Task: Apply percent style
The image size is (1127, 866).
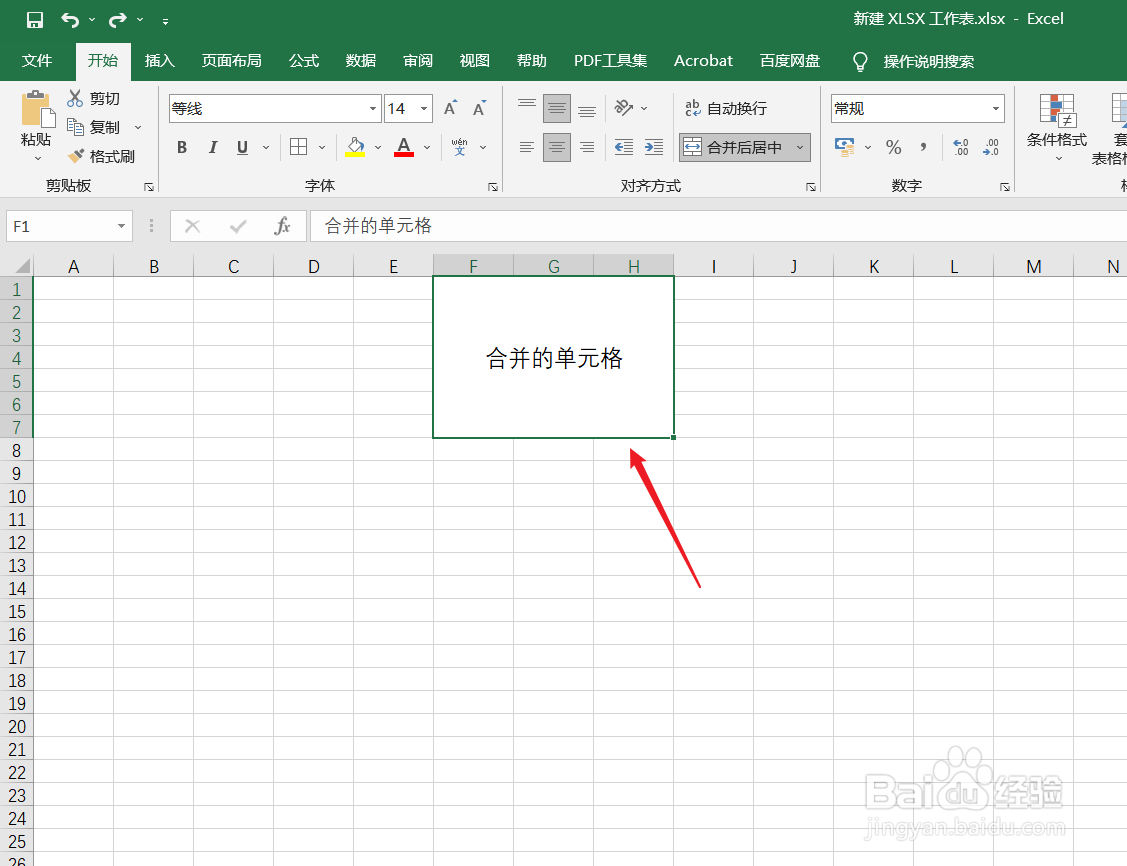Action: coord(893,147)
